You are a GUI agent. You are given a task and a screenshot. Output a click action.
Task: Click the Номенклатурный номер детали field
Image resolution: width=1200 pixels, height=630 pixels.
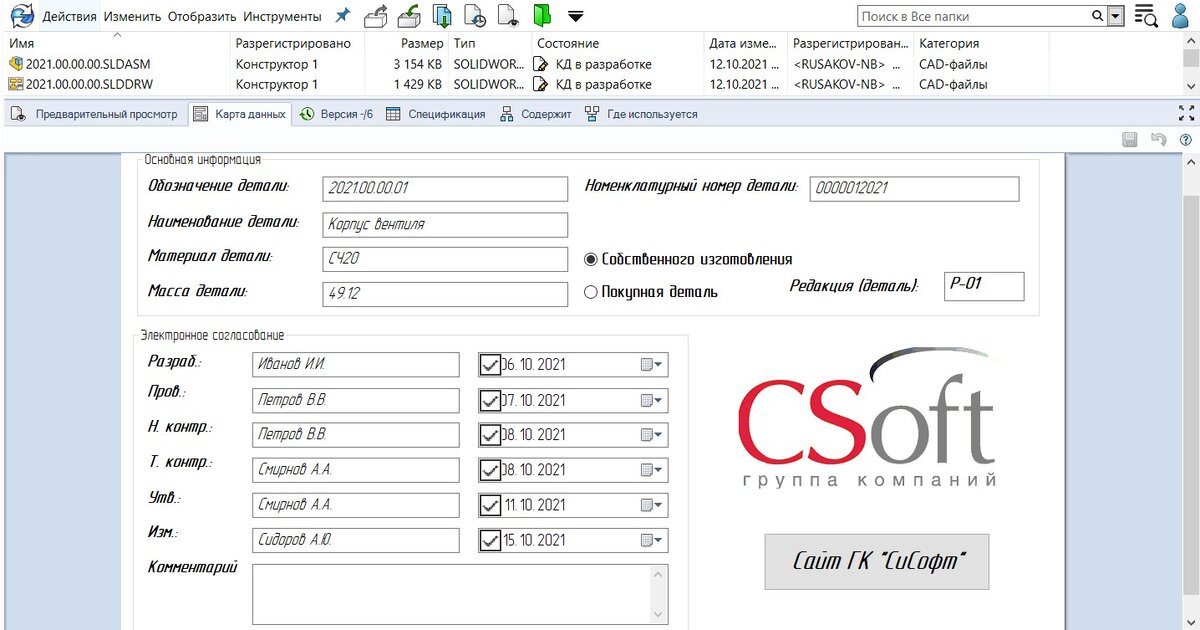914,188
